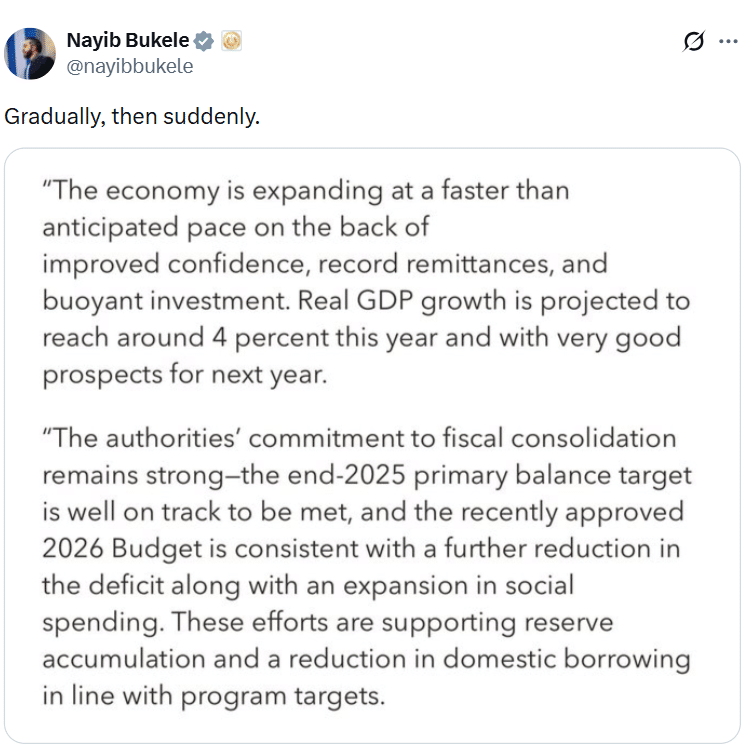This screenshot has width=755, height=745.
Task: Click the gold government affiliation seal badge
Action: point(231,41)
